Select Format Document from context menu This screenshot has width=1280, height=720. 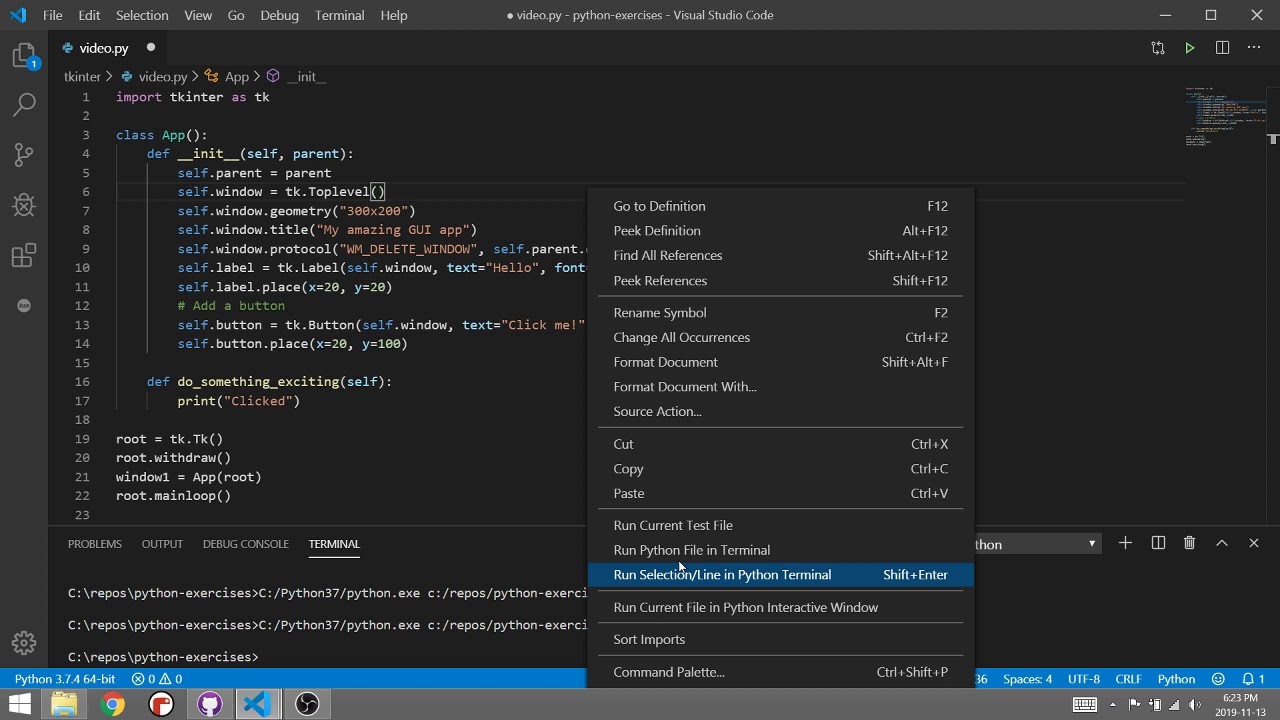coord(665,362)
